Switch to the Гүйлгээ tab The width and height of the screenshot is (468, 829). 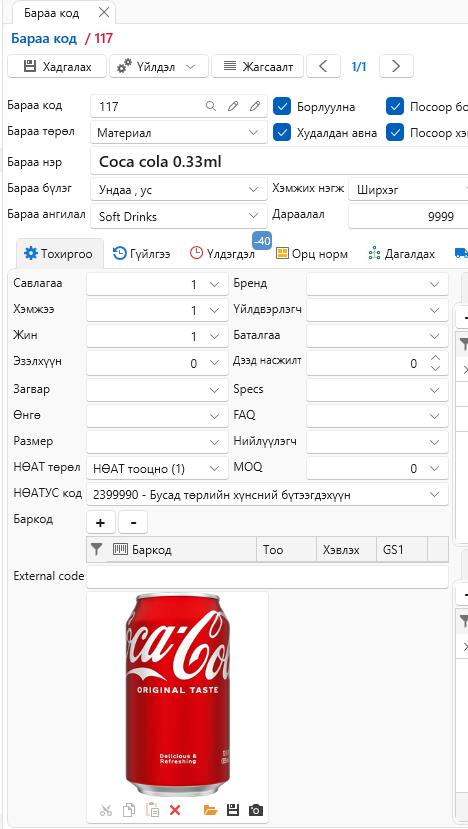[142, 254]
